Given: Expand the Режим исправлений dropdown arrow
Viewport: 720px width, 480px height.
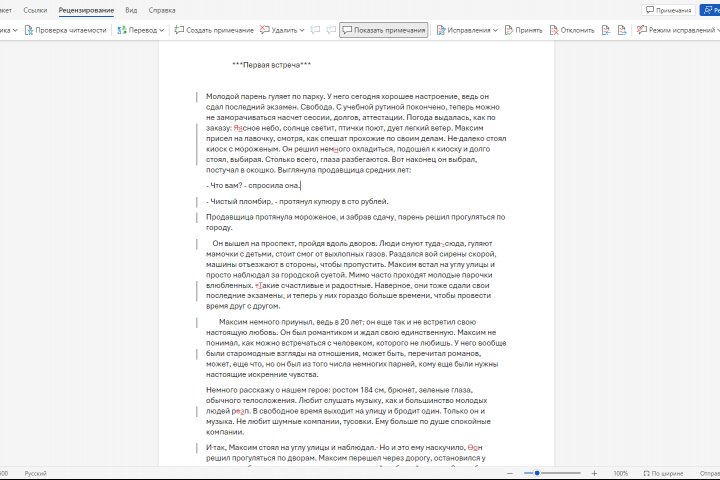Looking at the screenshot, I should (x=718, y=30).
